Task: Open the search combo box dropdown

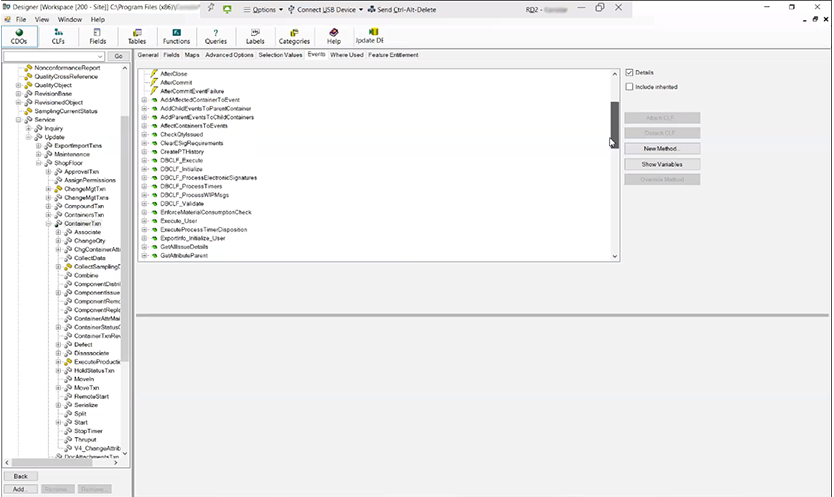Action: pyautogui.click(x=100, y=57)
